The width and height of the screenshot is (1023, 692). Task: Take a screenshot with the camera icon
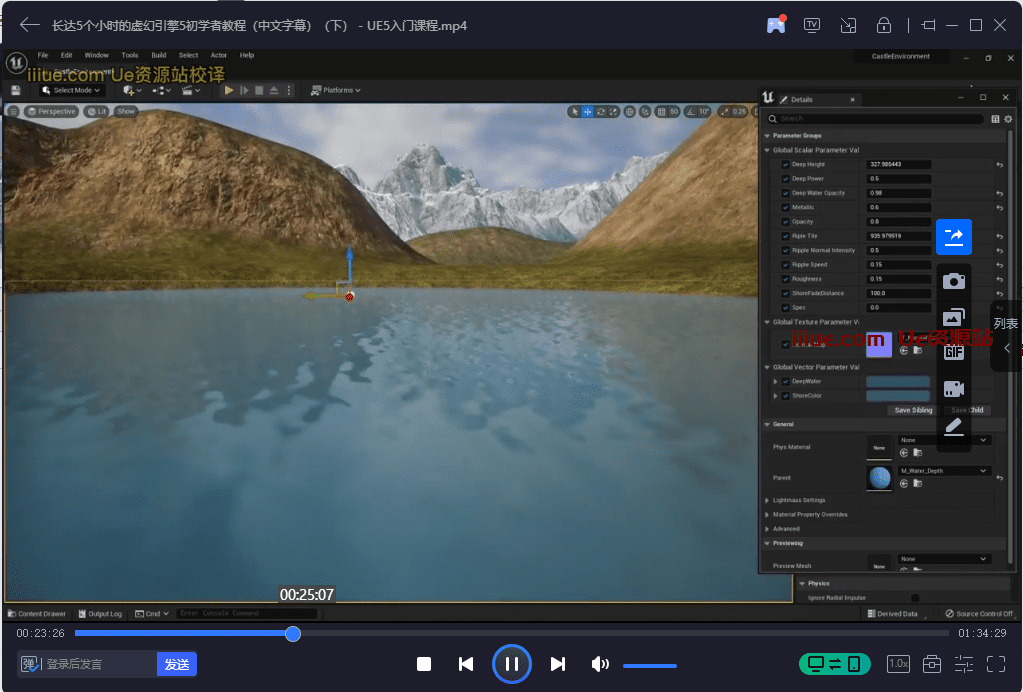954,281
